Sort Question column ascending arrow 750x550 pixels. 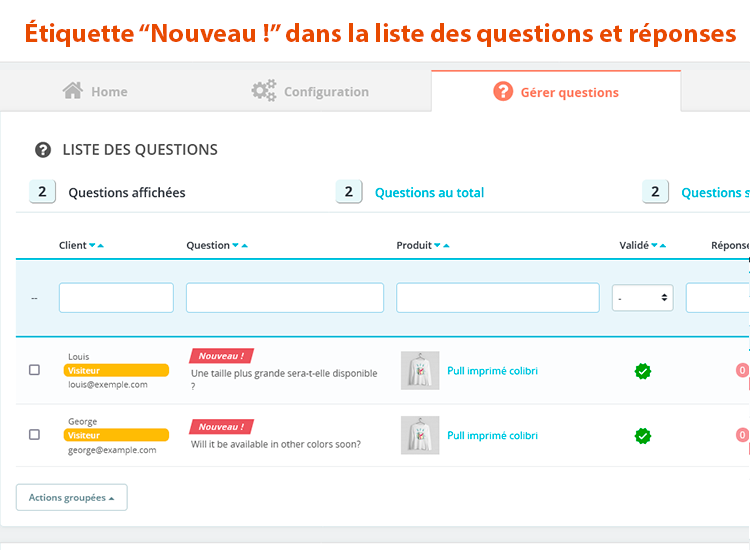click(244, 245)
